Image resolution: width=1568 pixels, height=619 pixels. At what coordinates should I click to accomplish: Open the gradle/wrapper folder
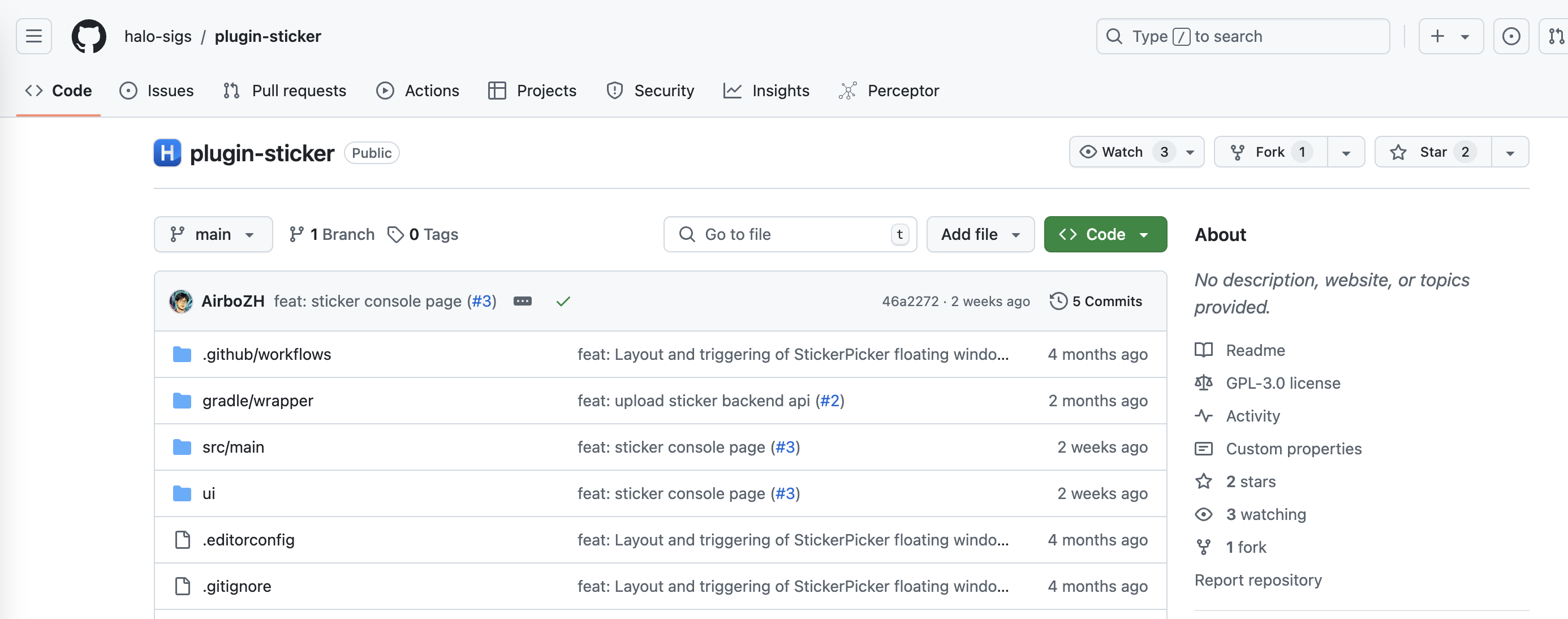258,401
